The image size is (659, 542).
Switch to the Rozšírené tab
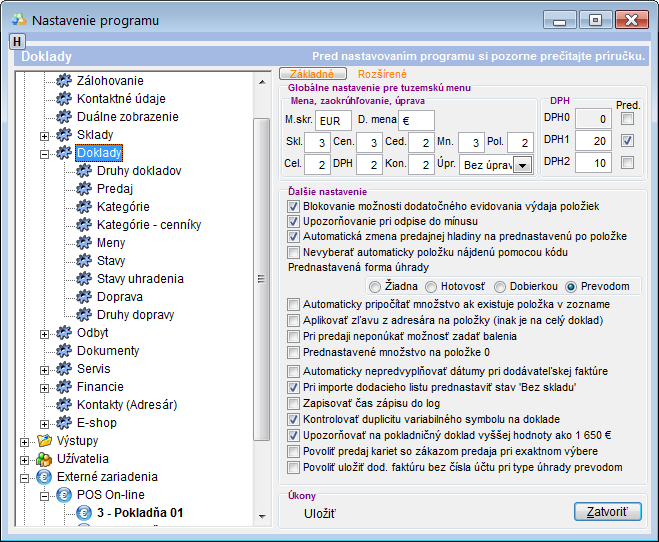click(x=384, y=73)
